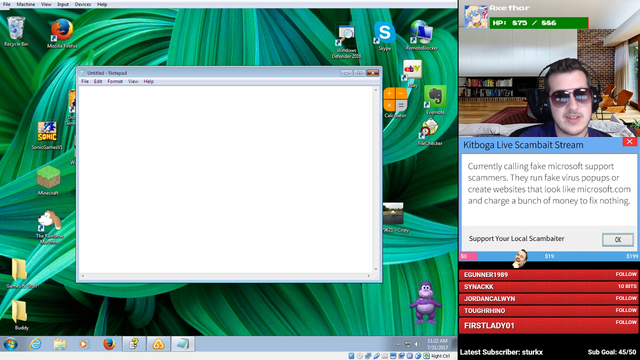Click the Axethor HP bar
This screenshot has width=640, height=360.
(x=539, y=23)
